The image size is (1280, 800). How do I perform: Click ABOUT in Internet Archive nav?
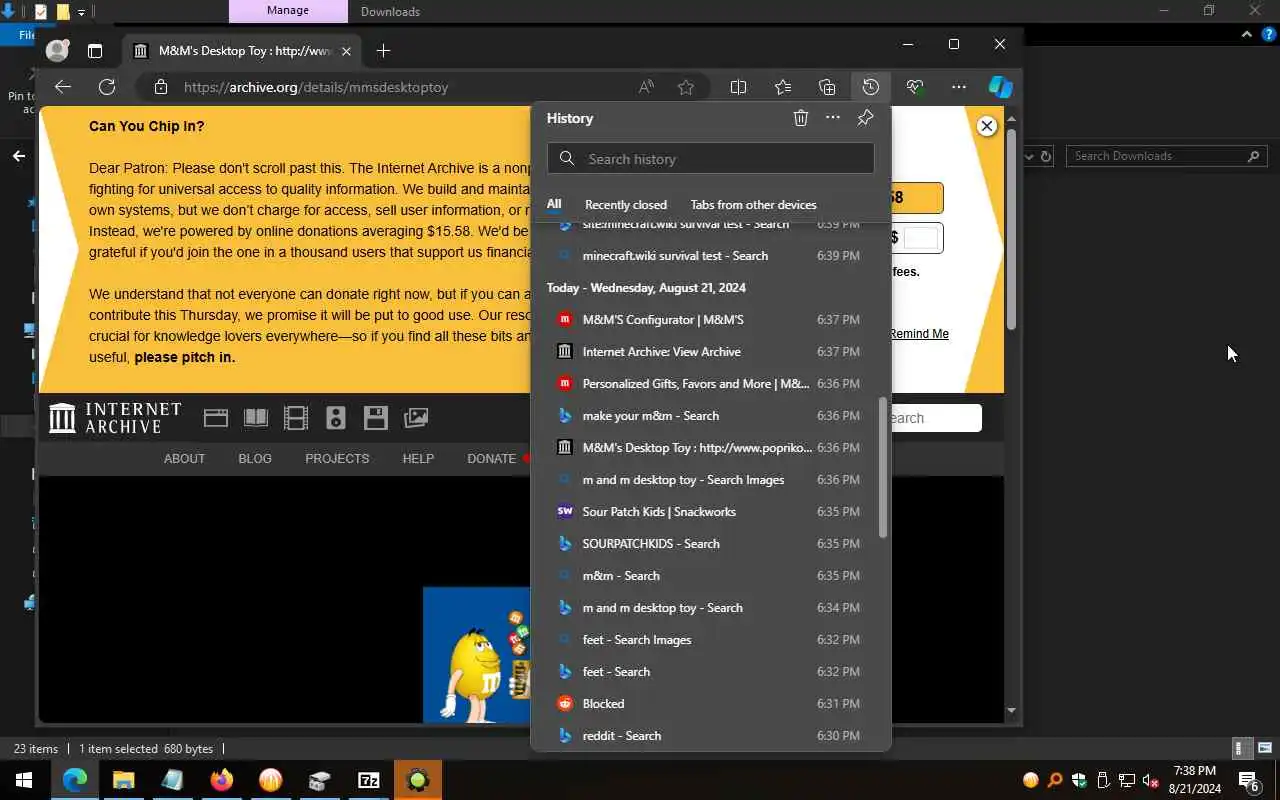point(184,458)
